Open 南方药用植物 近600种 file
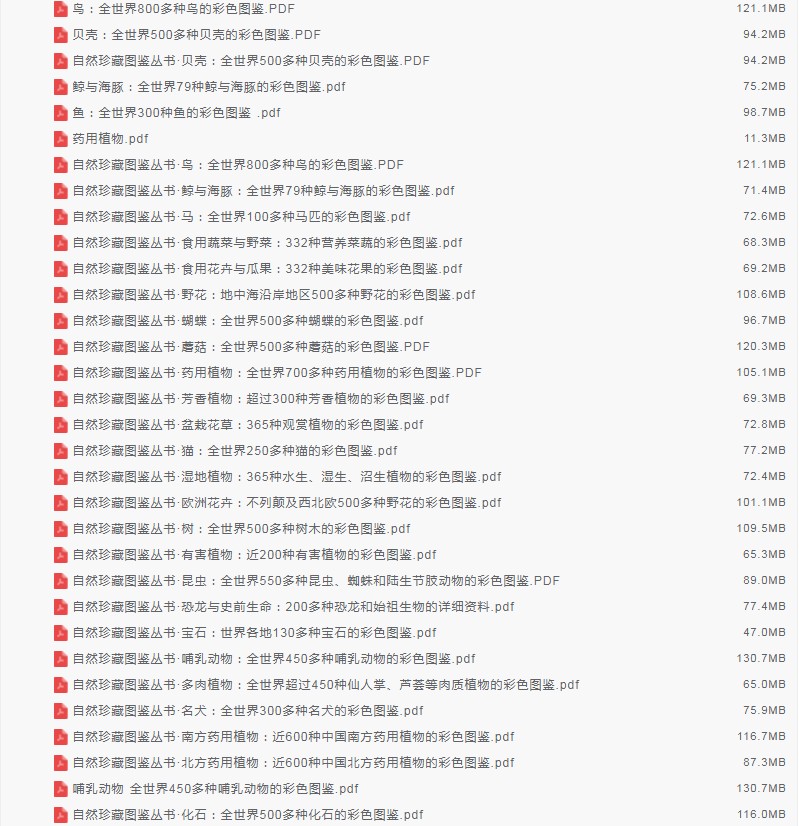Image resolution: width=799 pixels, height=826 pixels. [293, 737]
